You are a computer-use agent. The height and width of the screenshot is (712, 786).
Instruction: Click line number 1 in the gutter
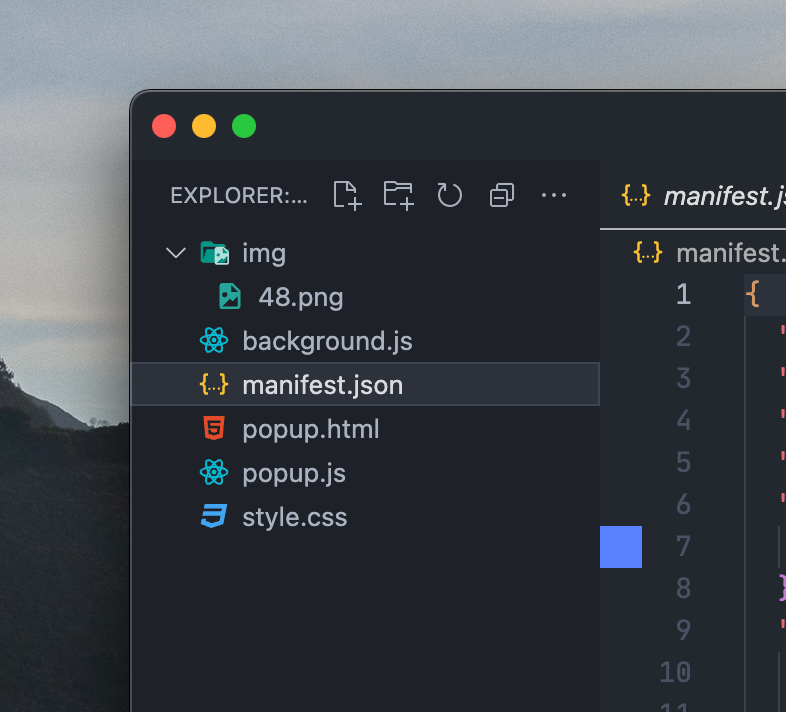pos(683,294)
